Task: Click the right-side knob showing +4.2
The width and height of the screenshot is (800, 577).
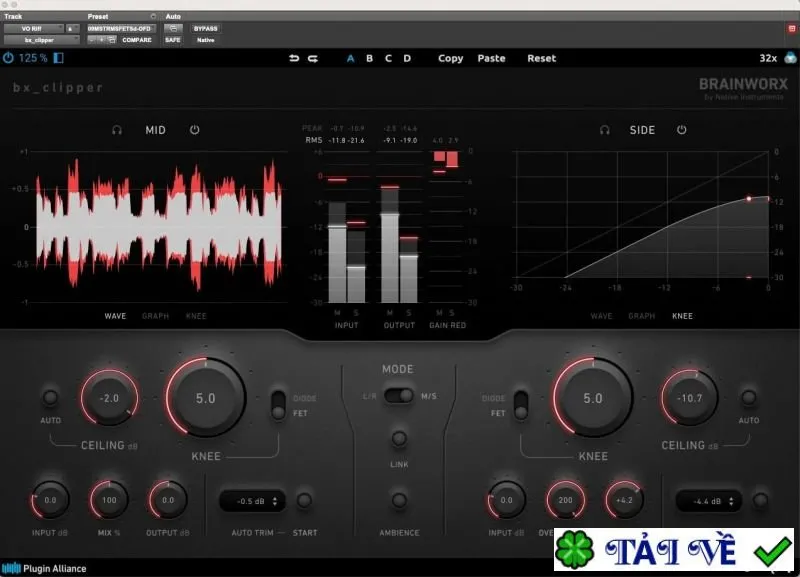Action: (x=624, y=500)
